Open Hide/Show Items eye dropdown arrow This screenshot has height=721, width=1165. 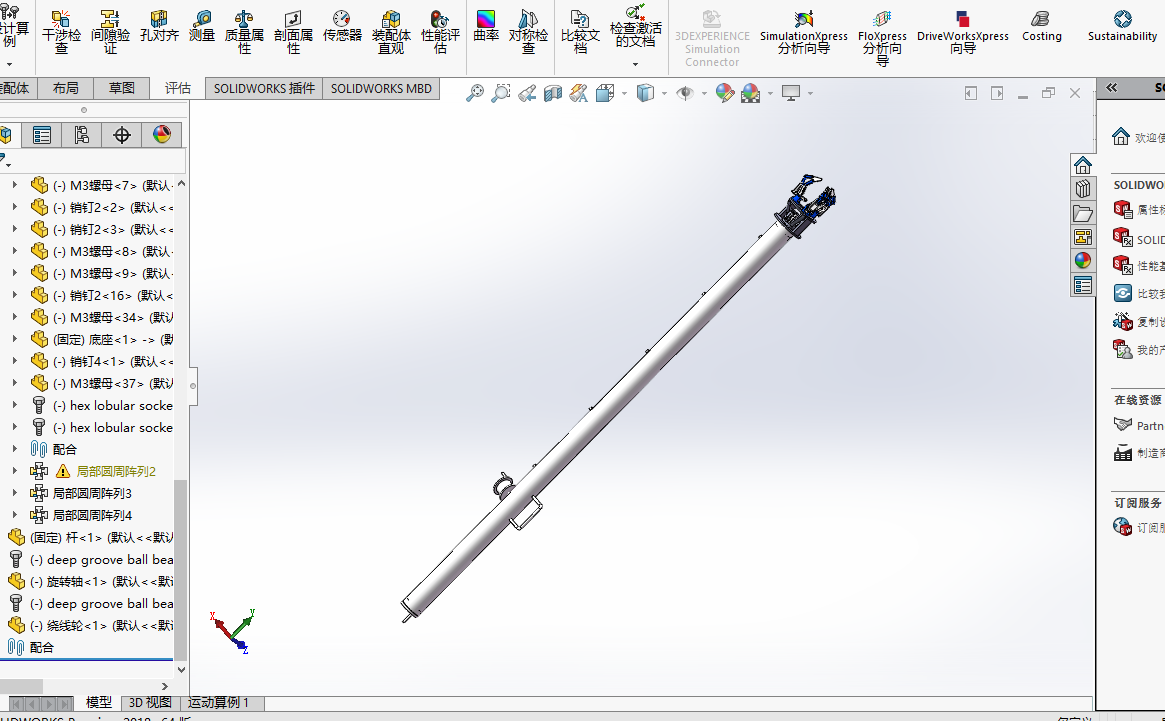(x=704, y=94)
